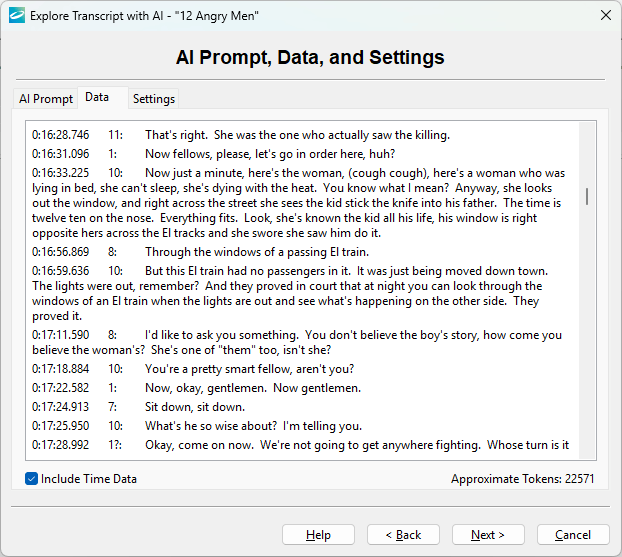This screenshot has height=557, width=622.
Task: Cancel the AI exploration wizard
Action: (x=573, y=535)
